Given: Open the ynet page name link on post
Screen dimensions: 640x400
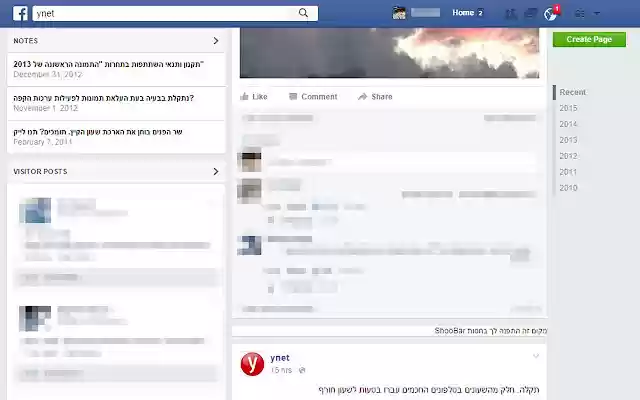Looking at the screenshot, I should click(x=280, y=358).
